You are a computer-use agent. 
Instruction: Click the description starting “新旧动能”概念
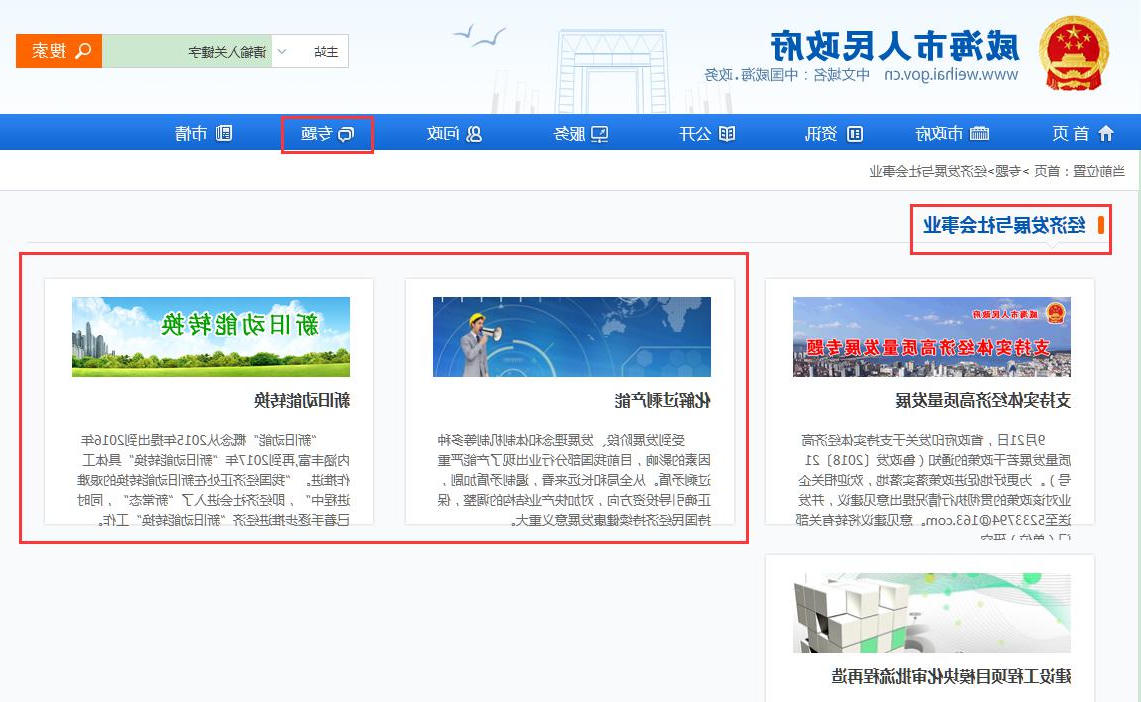[213, 480]
